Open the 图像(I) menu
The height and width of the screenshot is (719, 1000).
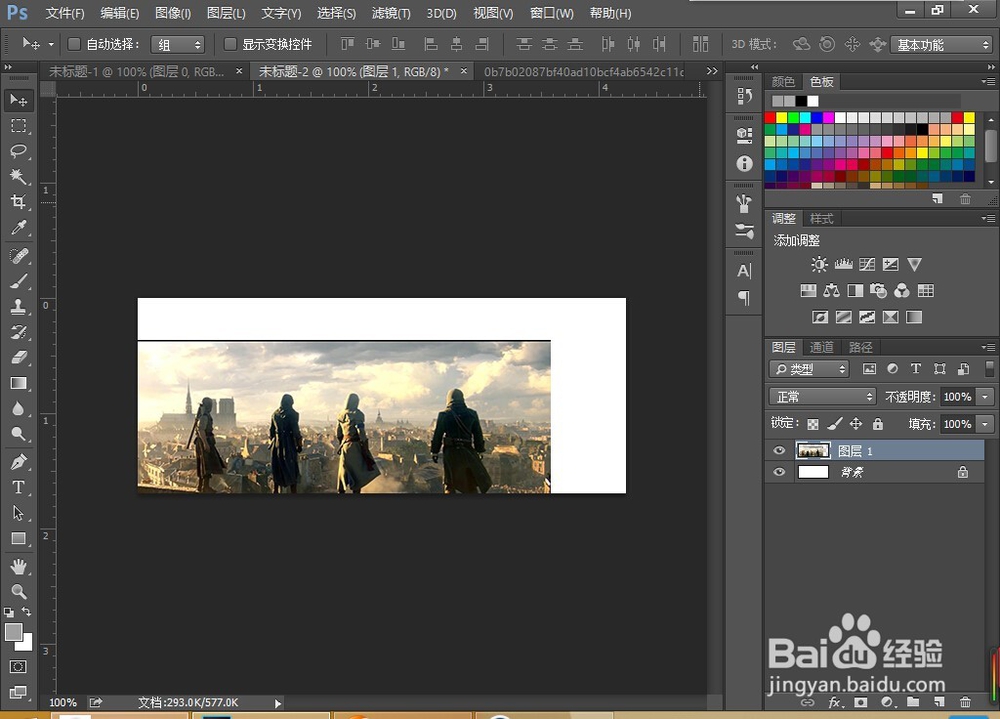[173, 13]
